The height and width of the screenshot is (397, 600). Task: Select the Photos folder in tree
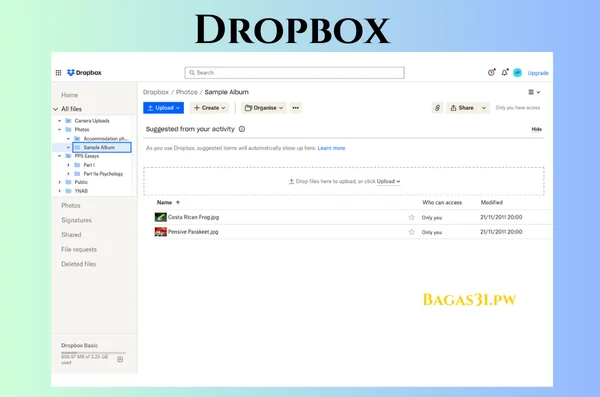[x=82, y=130]
